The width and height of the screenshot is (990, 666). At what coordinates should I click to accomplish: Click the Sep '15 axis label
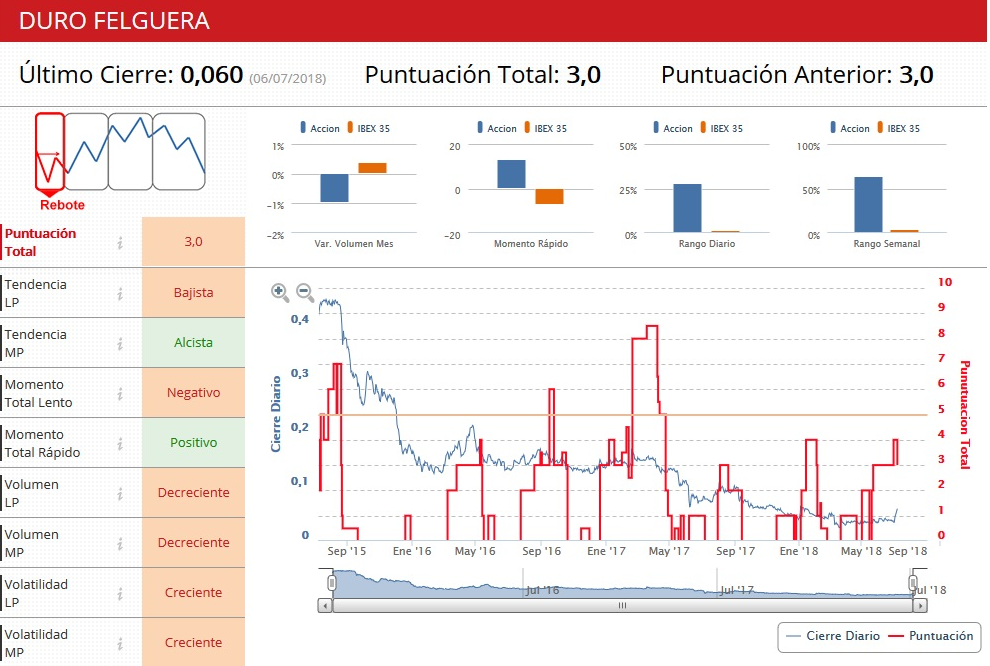click(347, 550)
